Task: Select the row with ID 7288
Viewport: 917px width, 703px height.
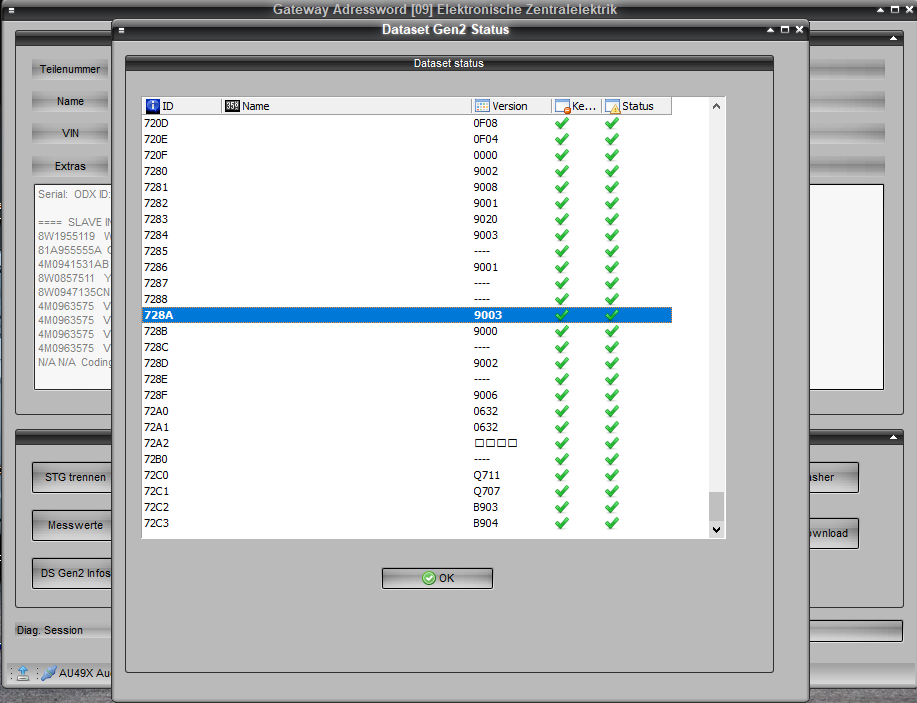Action: pyautogui.click(x=406, y=299)
